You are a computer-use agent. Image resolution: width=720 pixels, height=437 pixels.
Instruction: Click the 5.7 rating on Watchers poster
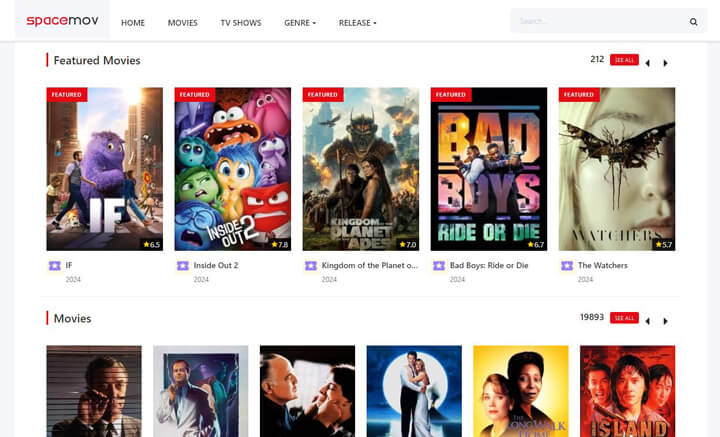click(664, 245)
